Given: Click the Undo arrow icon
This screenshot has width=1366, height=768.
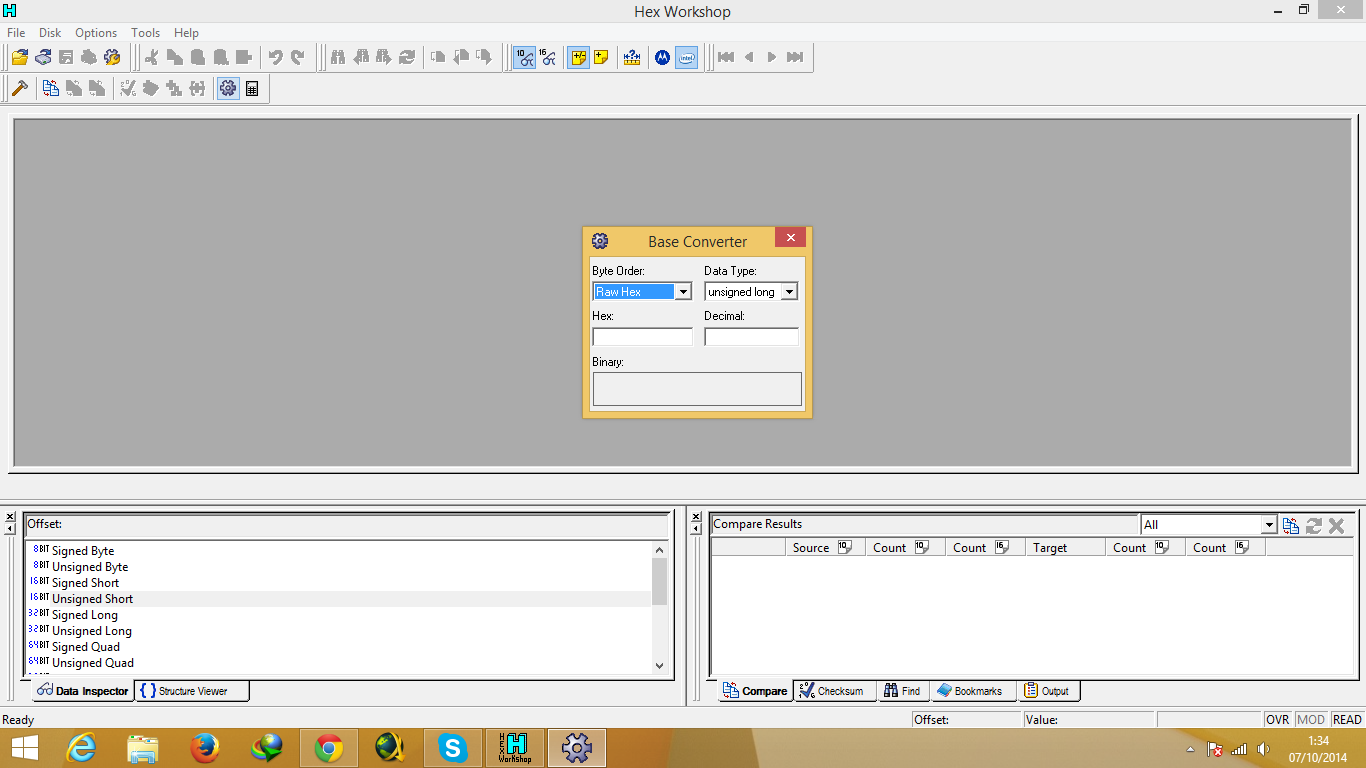Looking at the screenshot, I should [x=275, y=57].
